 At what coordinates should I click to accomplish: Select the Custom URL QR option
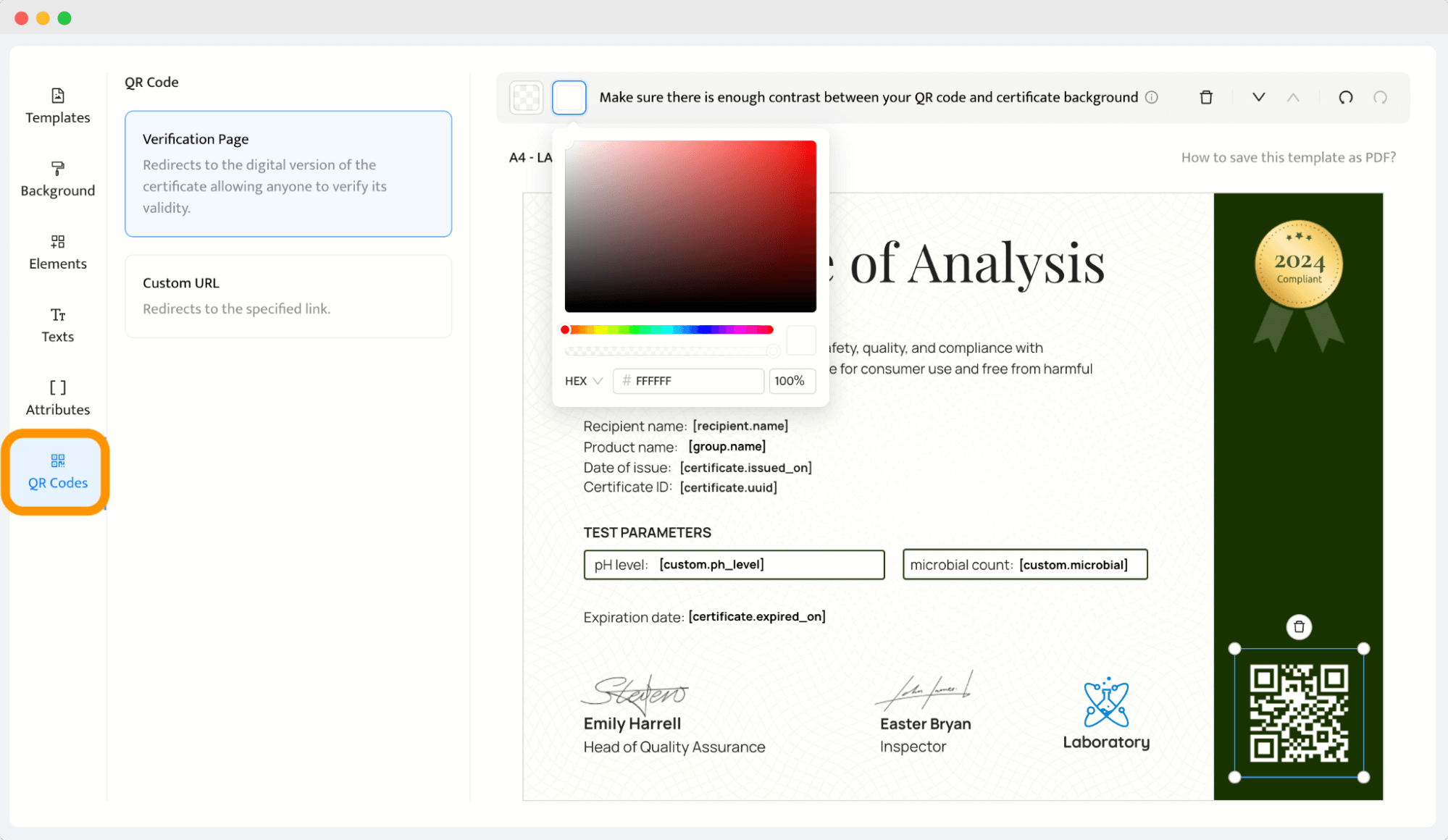(288, 296)
